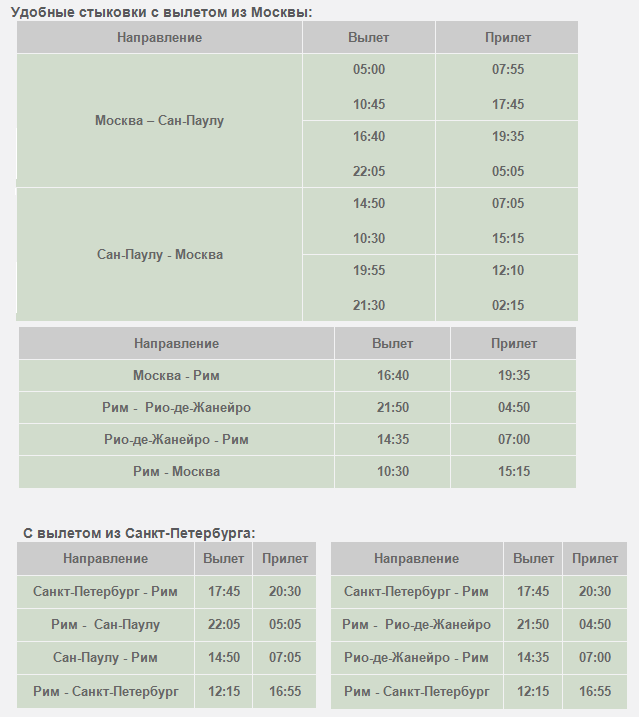Viewport: 642px width, 717px height.
Task: Click the heading 'Удобные стыковки с вылетом из Москвы'
Action: click(x=161, y=12)
